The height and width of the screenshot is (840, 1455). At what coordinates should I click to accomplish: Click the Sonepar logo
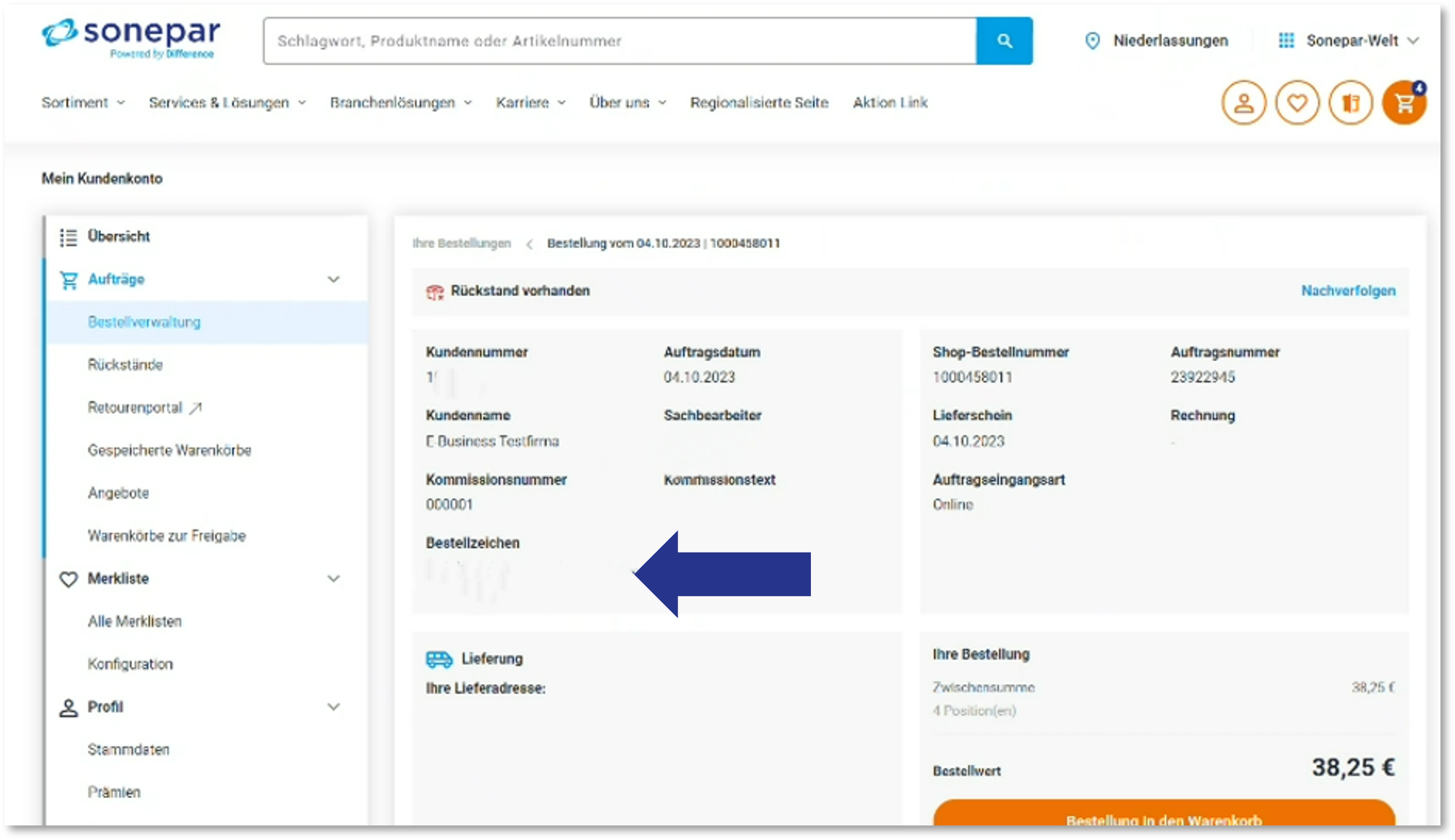(x=131, y=39)
